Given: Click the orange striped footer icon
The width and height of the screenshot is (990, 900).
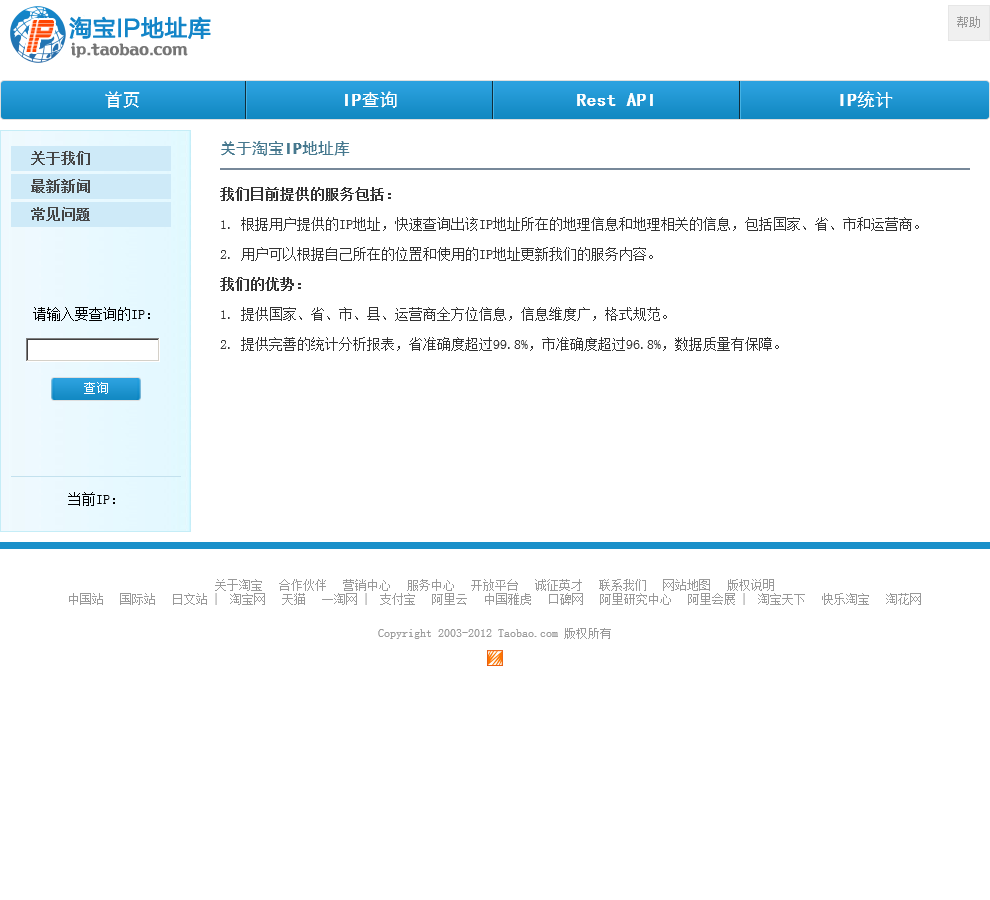Looking at the screenshot, I should pyautogui.click(x=495, y=658).
